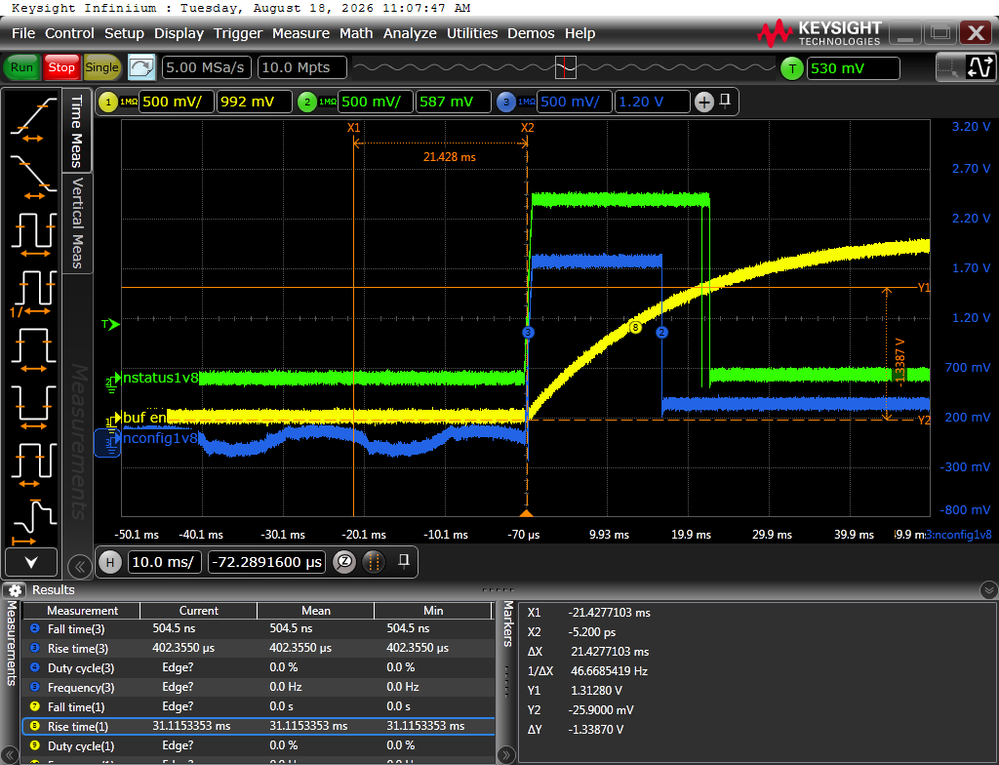Select the 5.00 MSa/s sample rate field

[206, 68]
